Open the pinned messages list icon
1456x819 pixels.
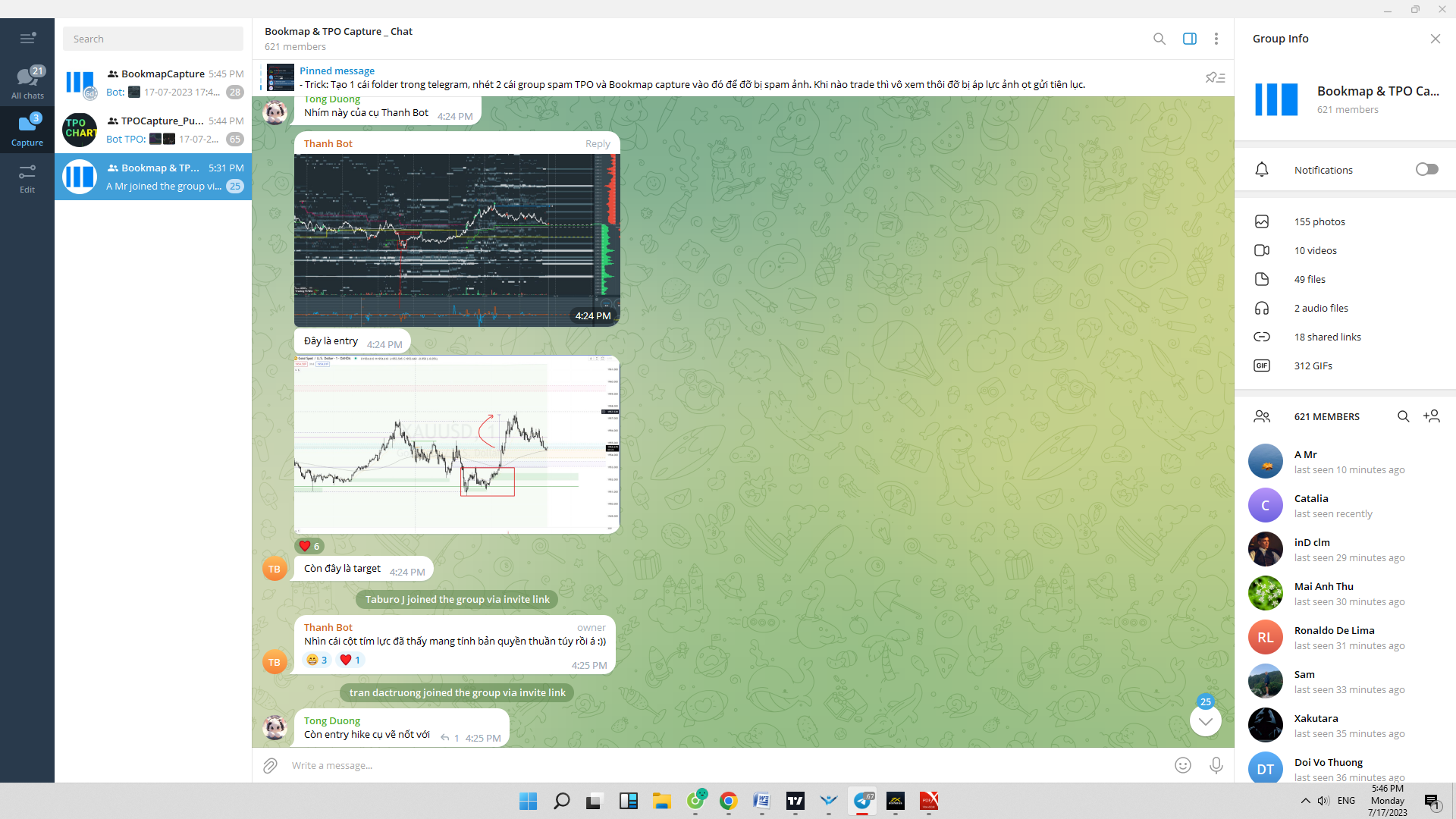[x=1216, y=77]
